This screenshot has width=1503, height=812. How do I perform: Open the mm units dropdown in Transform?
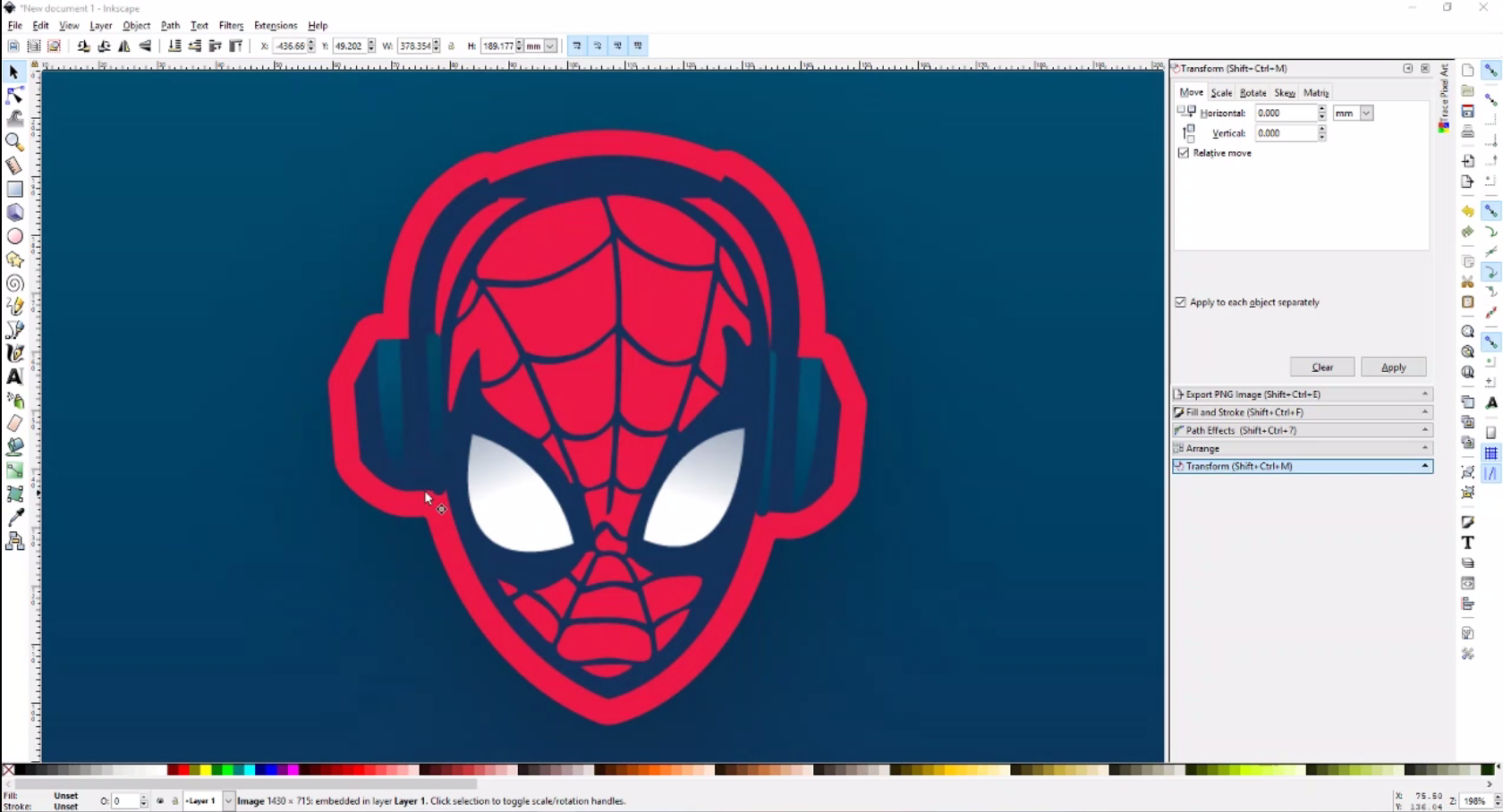coord(1353,113)
